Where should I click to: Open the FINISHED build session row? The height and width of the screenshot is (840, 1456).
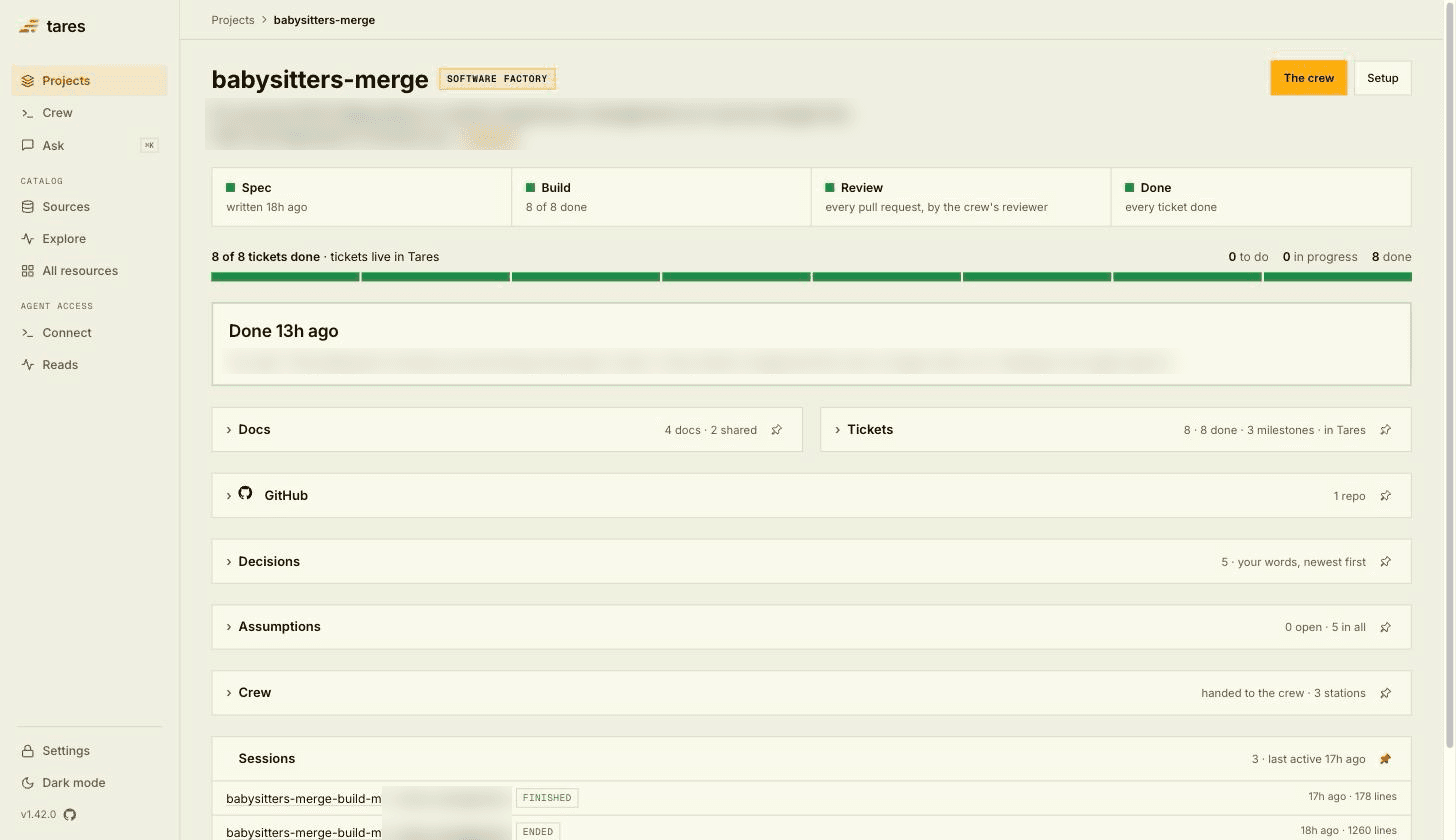tap(811, 798)
